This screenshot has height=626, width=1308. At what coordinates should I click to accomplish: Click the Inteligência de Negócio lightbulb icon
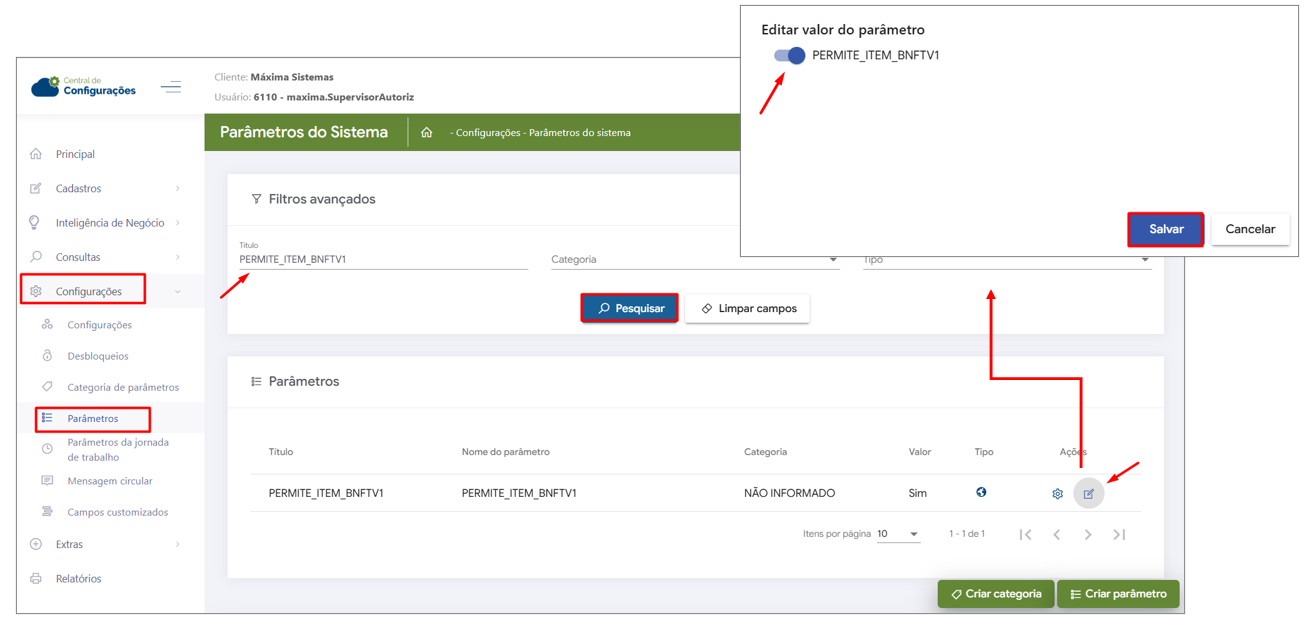tap(35, 222)
